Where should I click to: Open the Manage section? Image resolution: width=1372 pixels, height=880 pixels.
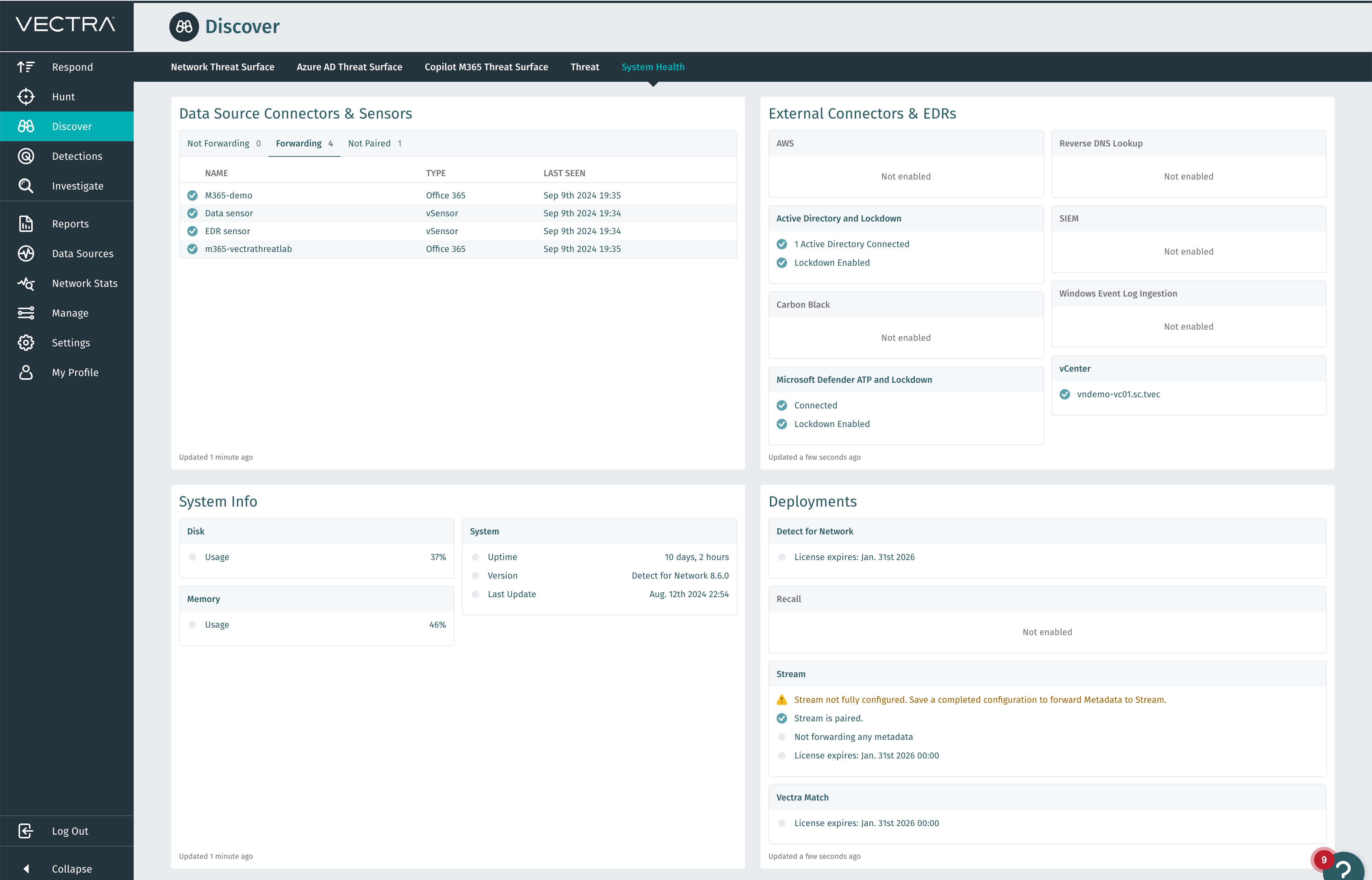pos(70,313)
